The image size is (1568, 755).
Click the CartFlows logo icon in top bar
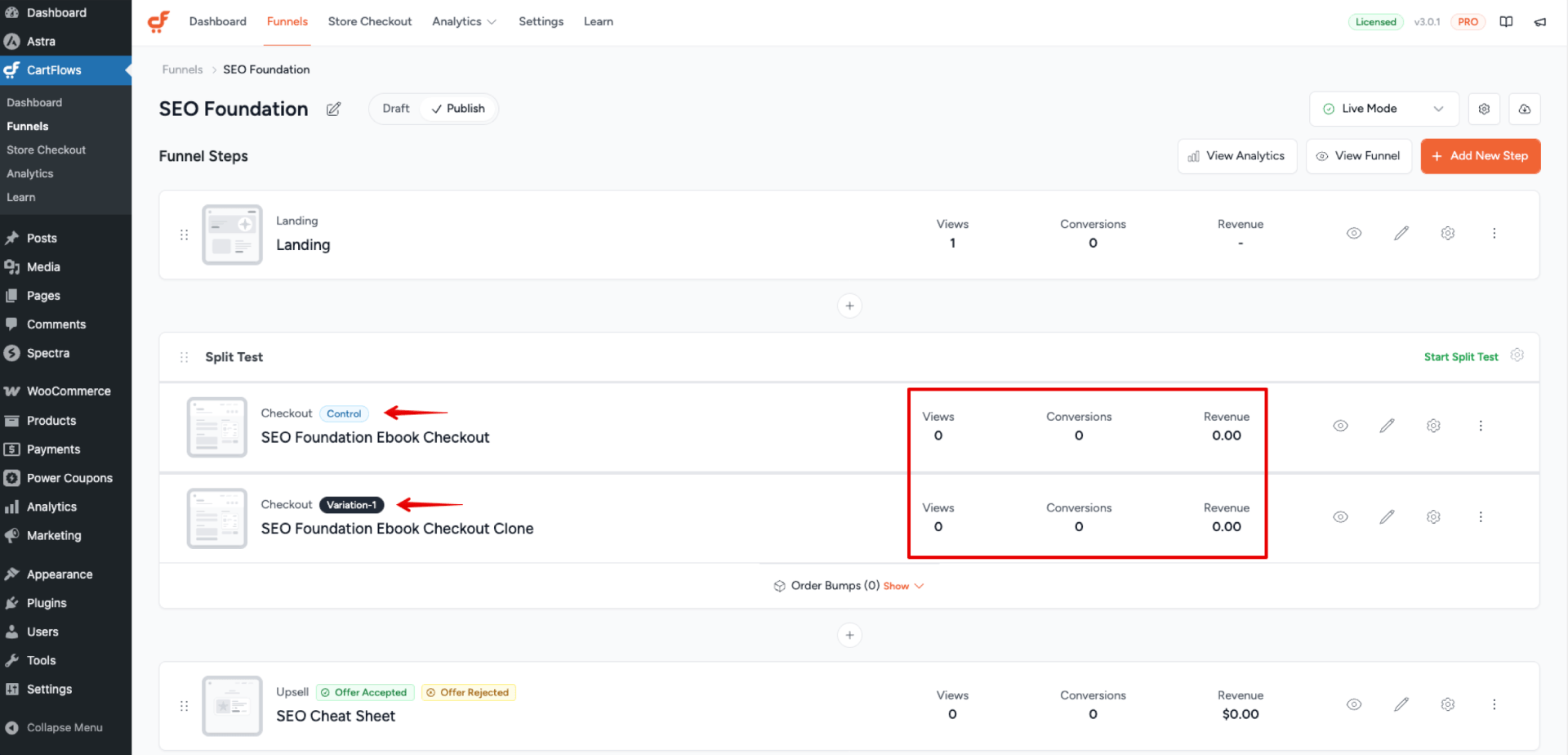point(158,21)
